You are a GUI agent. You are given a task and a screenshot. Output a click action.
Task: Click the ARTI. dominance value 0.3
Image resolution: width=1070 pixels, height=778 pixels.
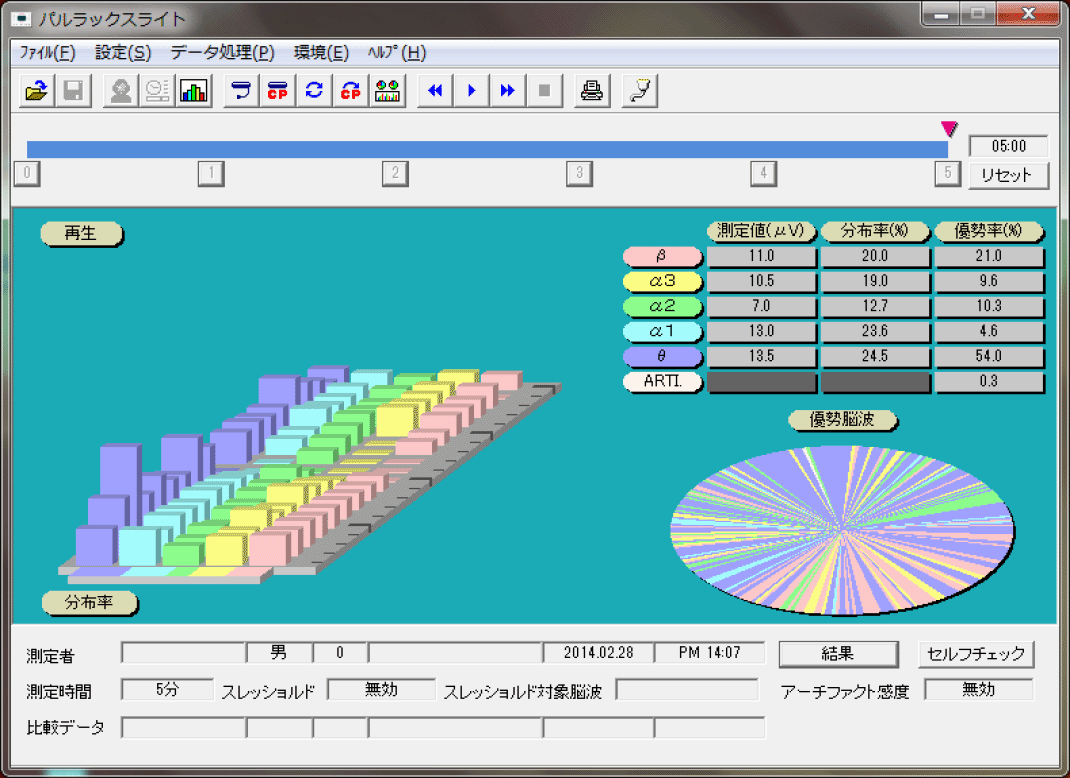coord(989,381)
